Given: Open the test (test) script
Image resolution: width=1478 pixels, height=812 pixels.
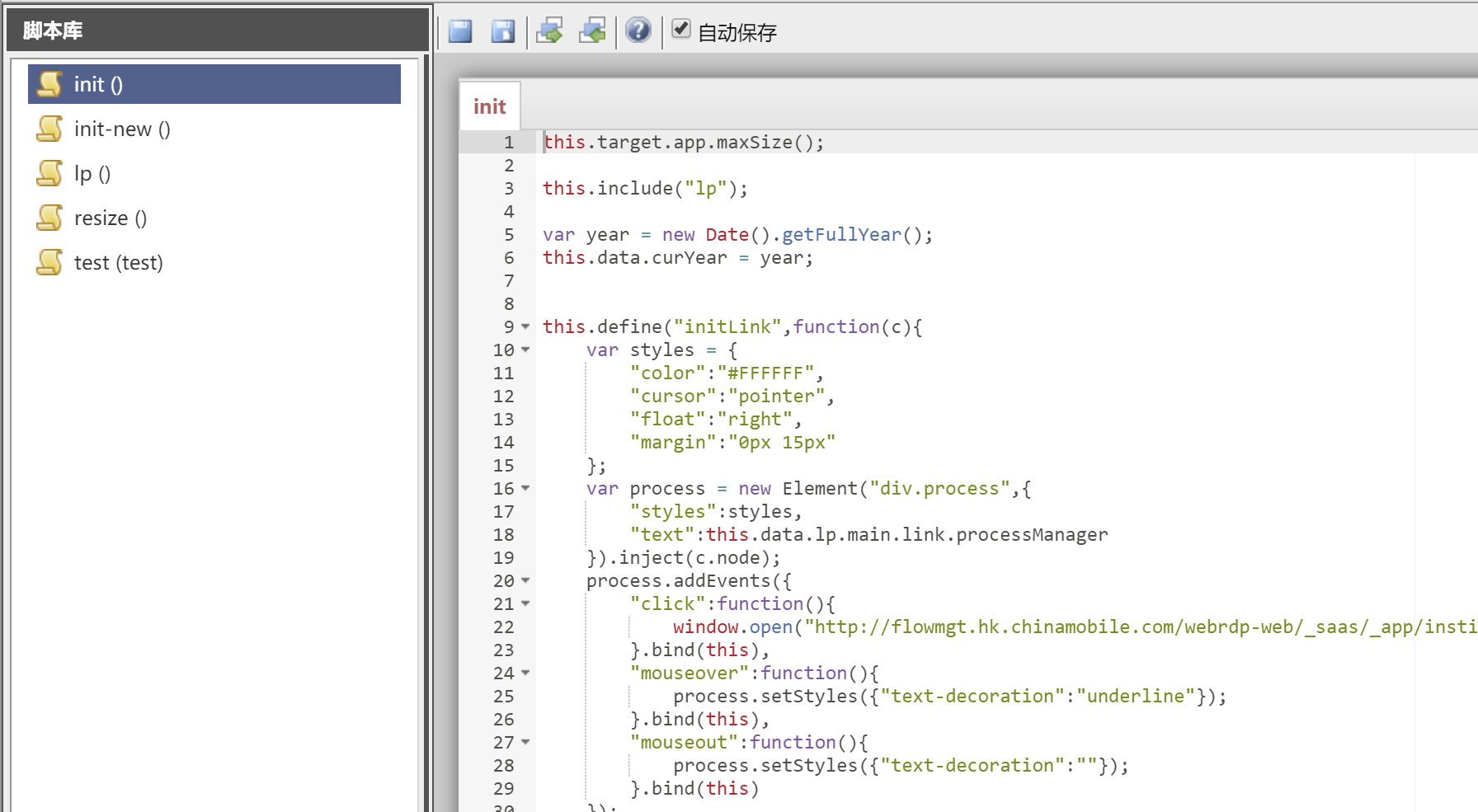Looking at the screenshot, I should click(119, 262).
